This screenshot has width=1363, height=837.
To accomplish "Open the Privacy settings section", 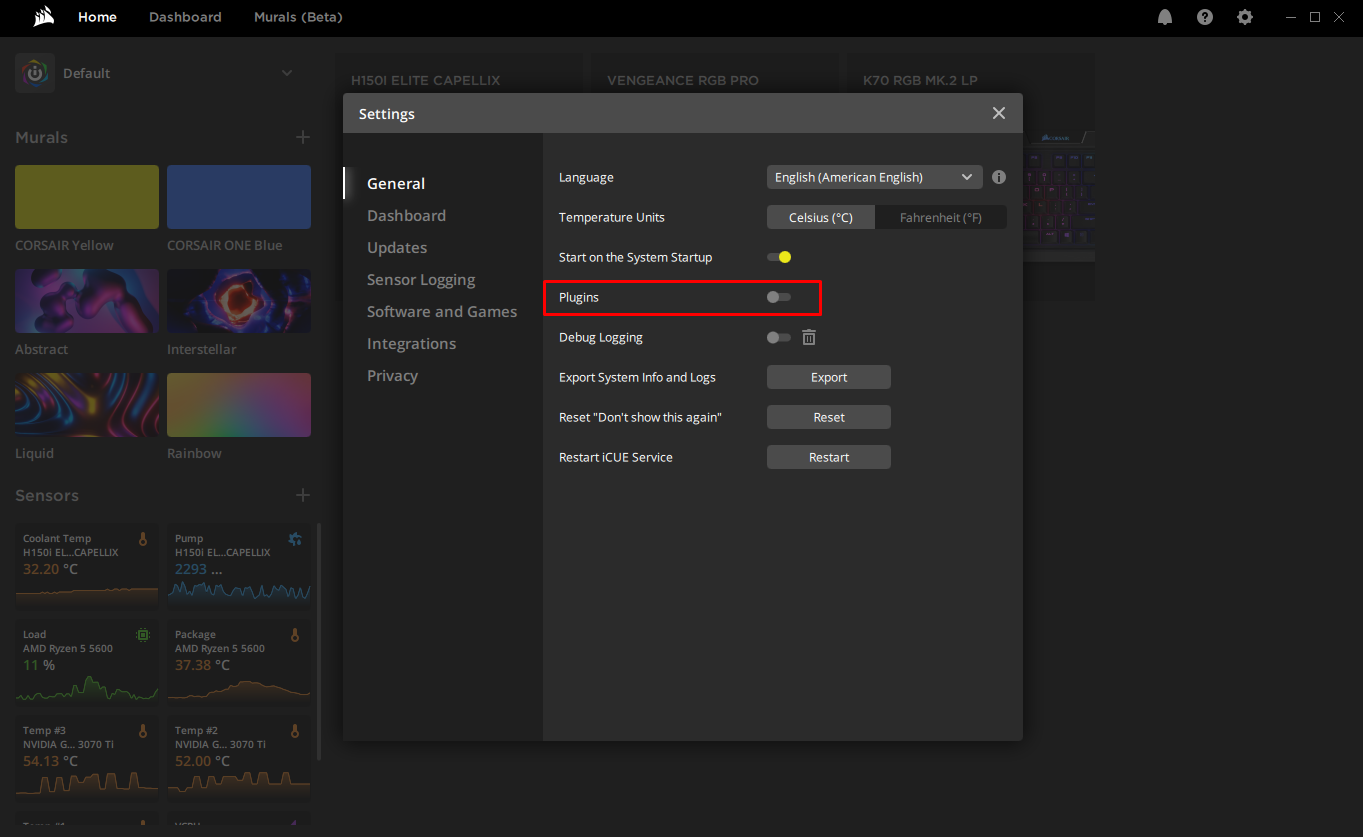I will pyautogui.click(x=392, y=375).
